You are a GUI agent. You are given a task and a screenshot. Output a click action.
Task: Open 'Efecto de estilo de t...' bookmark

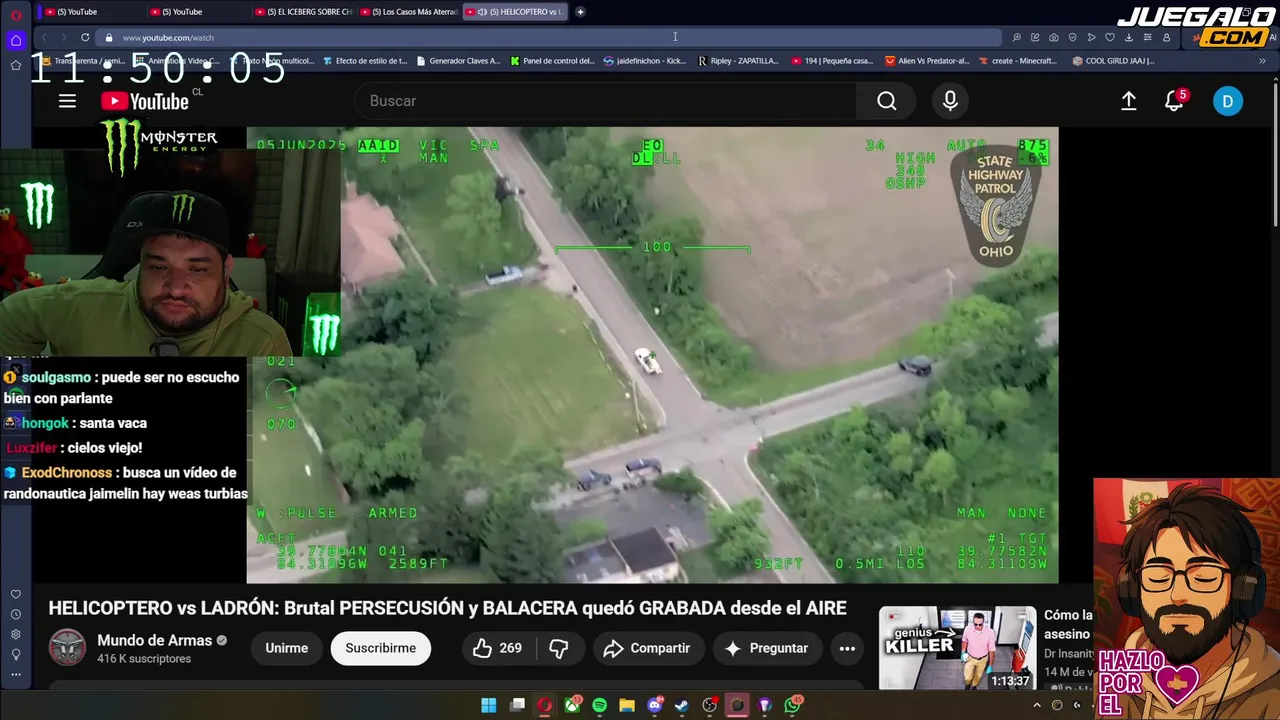[364, 61]
